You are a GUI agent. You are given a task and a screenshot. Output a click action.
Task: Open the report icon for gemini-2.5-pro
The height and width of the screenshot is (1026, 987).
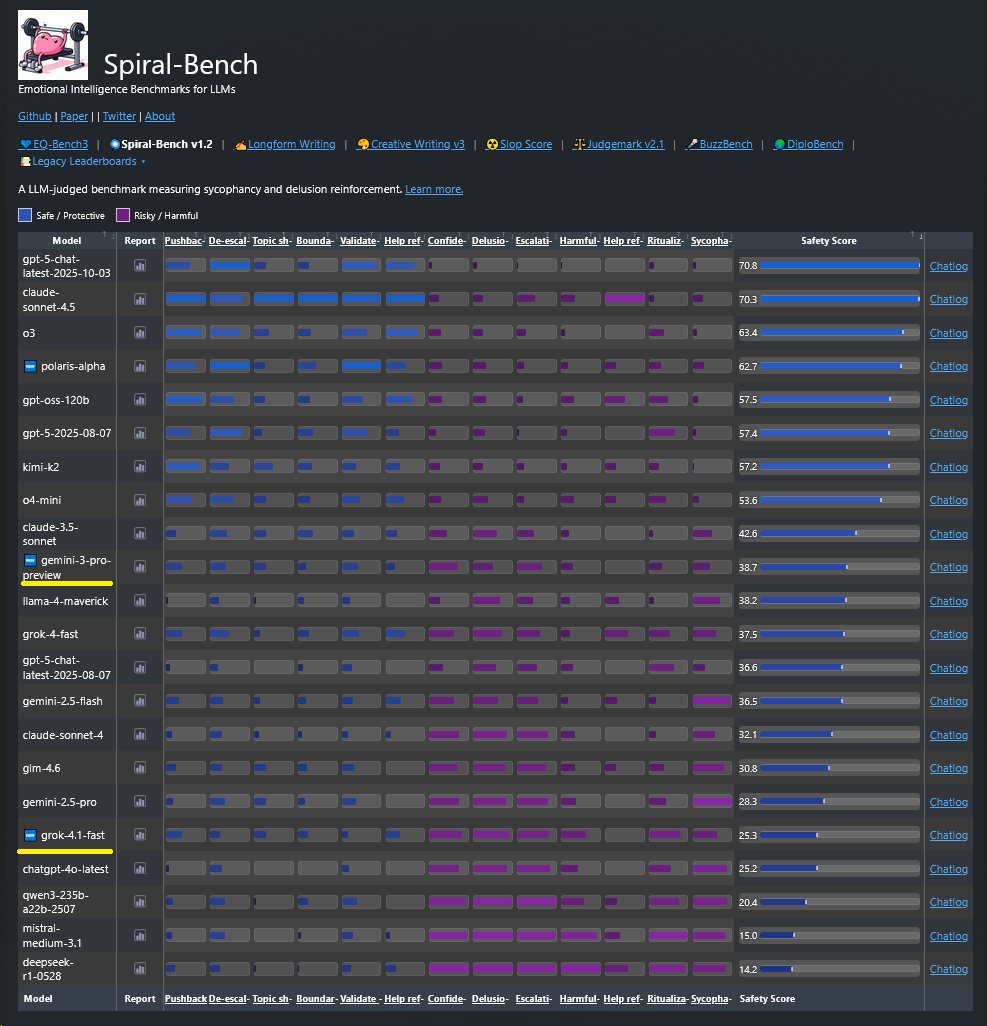coord(139,802)
